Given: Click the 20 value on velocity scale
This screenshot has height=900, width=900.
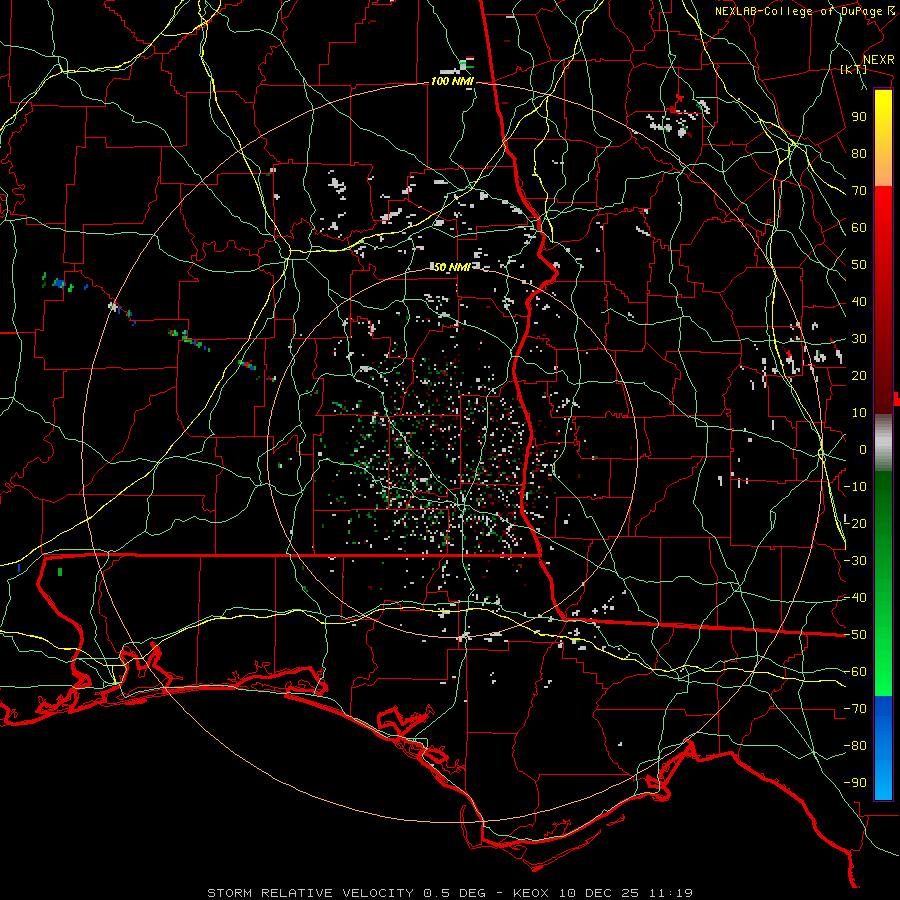Looking at the screenshot, I should tap(859, 375).
